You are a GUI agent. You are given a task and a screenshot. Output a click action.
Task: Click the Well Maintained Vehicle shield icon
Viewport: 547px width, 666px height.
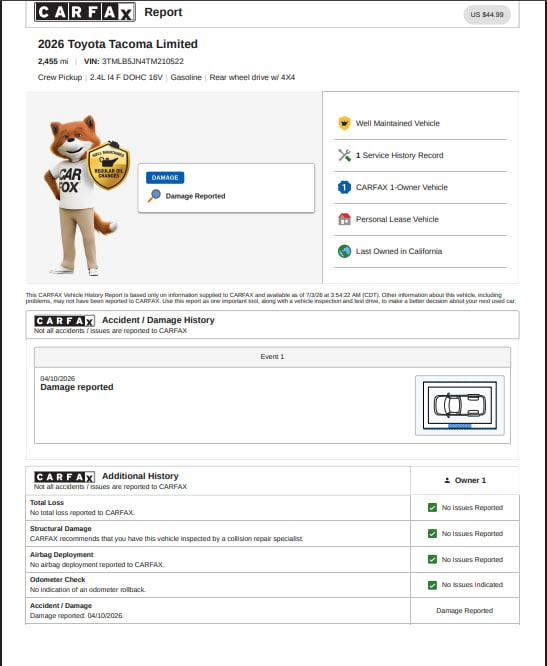click(344, 123)
